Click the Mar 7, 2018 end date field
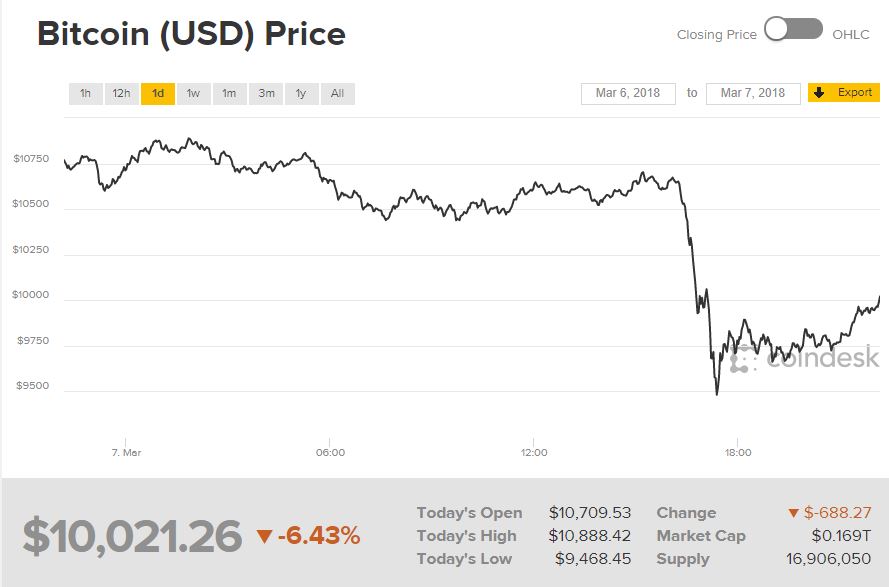 [x=753, y=93]
